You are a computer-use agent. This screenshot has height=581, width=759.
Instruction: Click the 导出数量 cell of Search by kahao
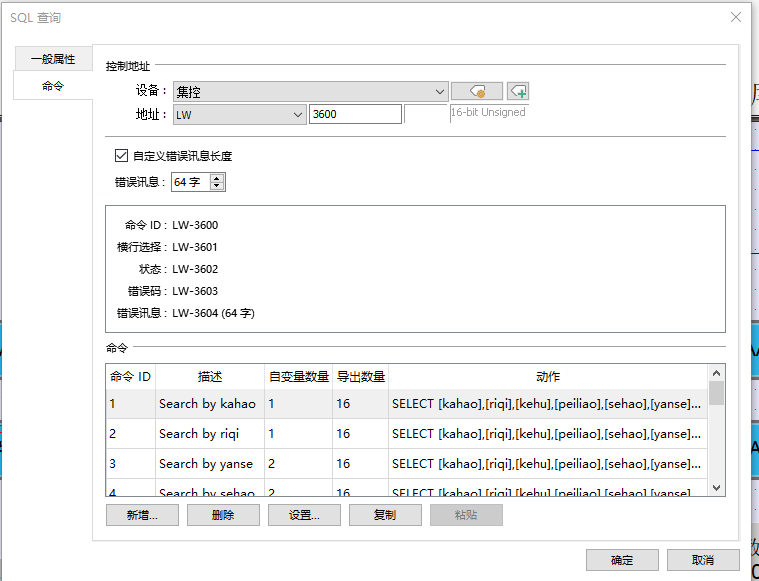click(x=361, y=404)
